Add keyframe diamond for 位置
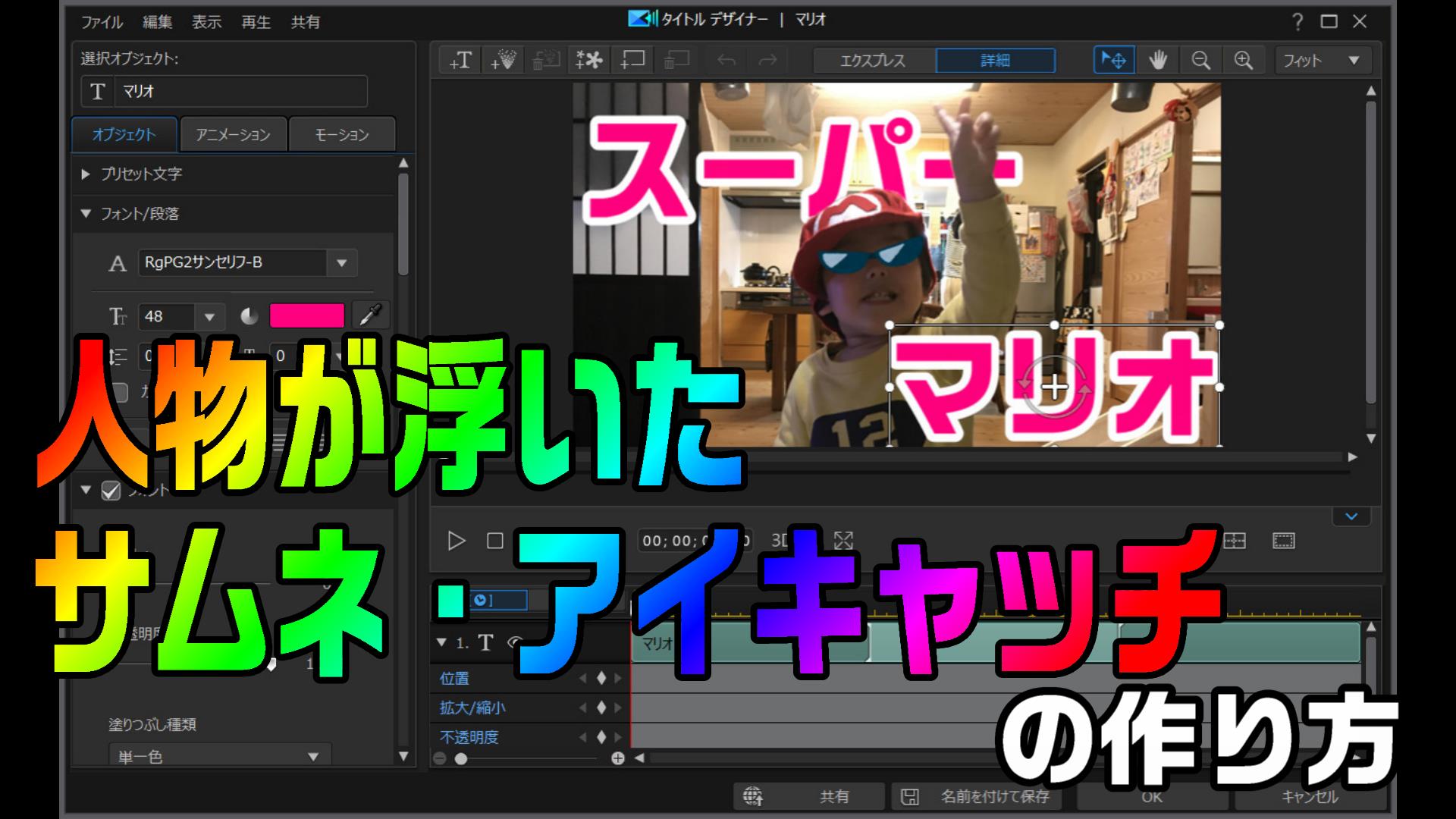This screenshot has width=1456, height=819. [x=601, y=678]
